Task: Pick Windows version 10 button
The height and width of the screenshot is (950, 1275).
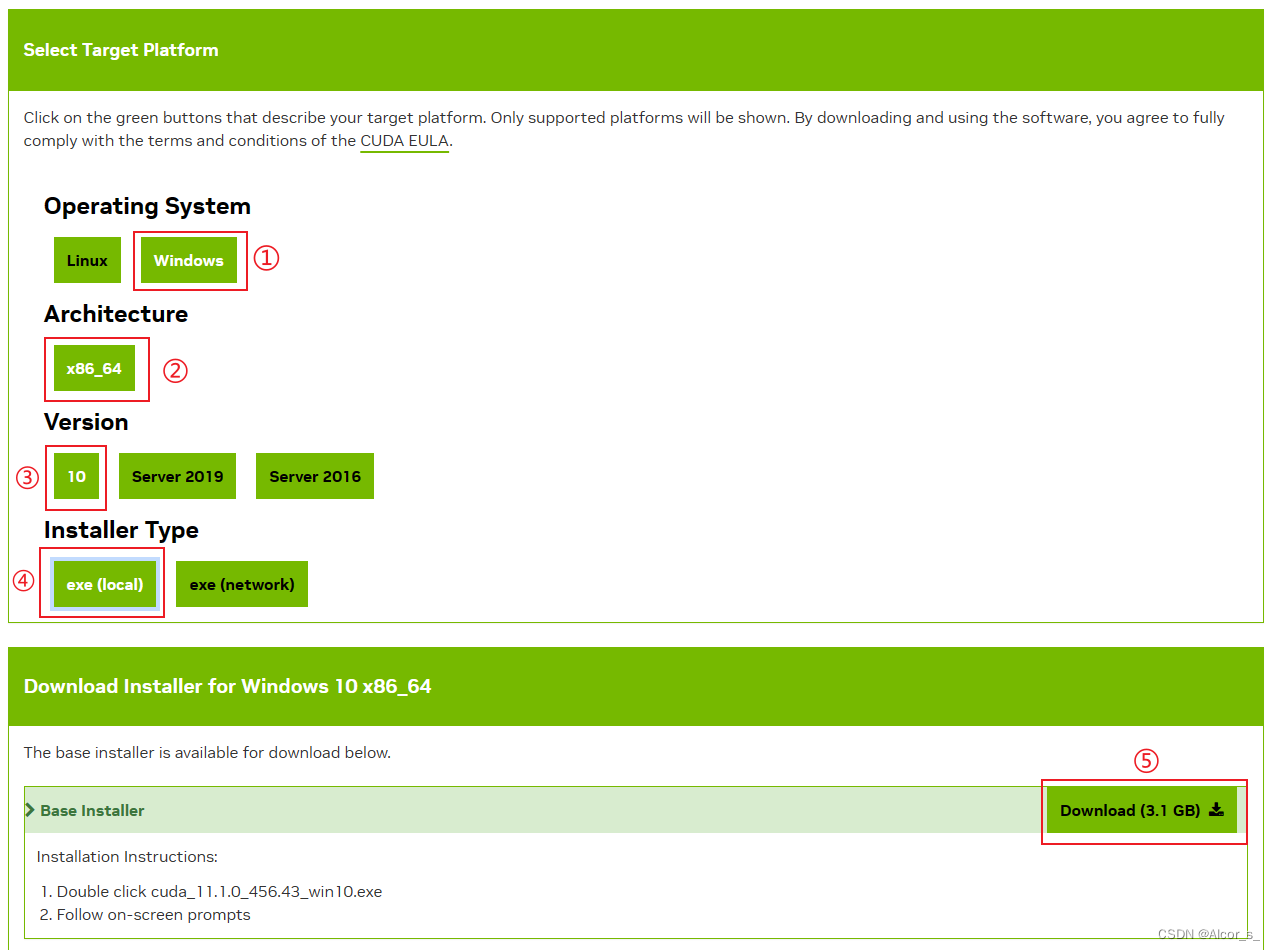Action: click(77, 476)
